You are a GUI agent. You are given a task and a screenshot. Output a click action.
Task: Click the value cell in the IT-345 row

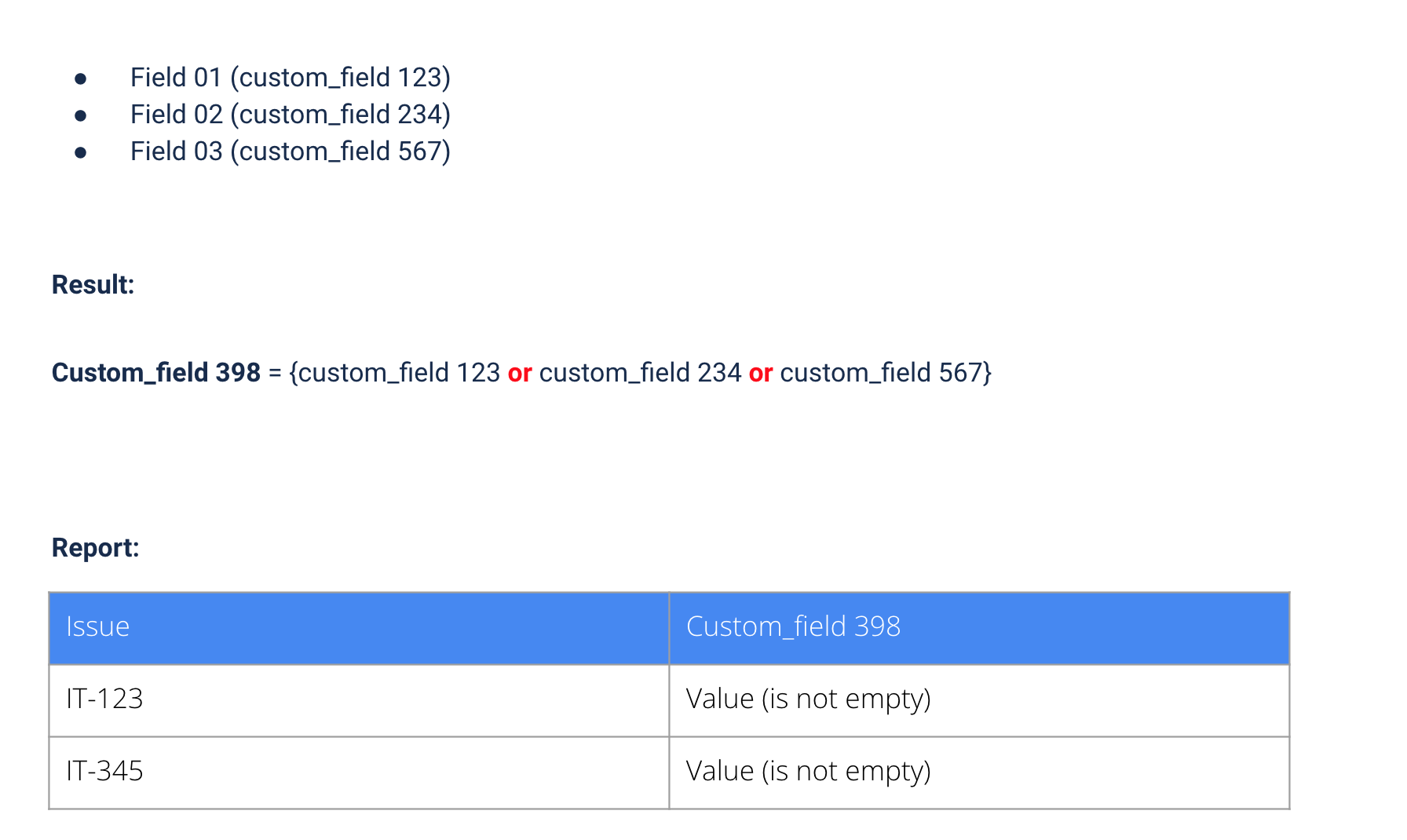(x=979, y=772)
